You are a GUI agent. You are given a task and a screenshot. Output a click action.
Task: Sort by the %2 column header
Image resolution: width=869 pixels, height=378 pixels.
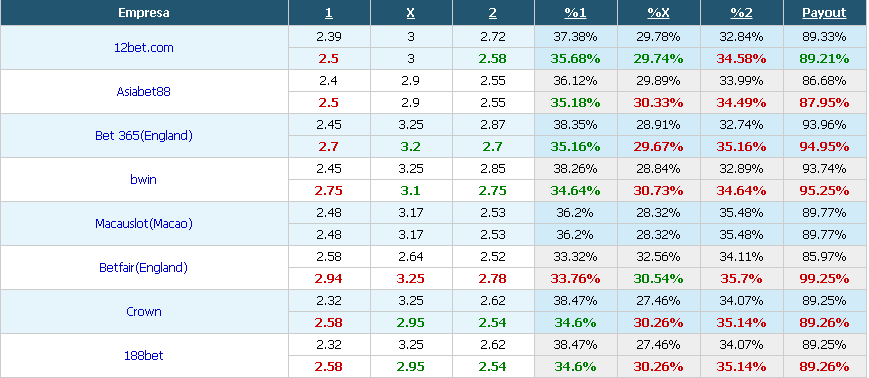click(x=741, y=13)
